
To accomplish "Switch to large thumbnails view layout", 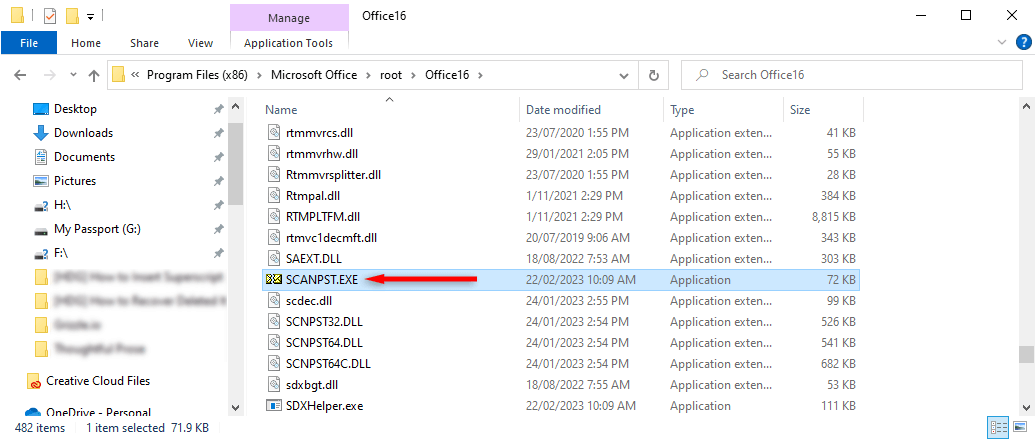I will [x=1018, y=427].
